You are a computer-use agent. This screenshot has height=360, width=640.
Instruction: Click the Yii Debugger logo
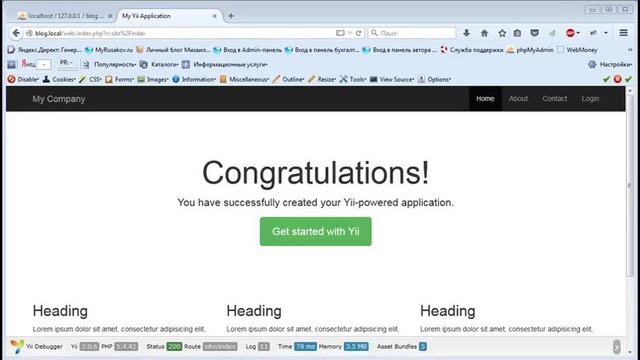17,347
